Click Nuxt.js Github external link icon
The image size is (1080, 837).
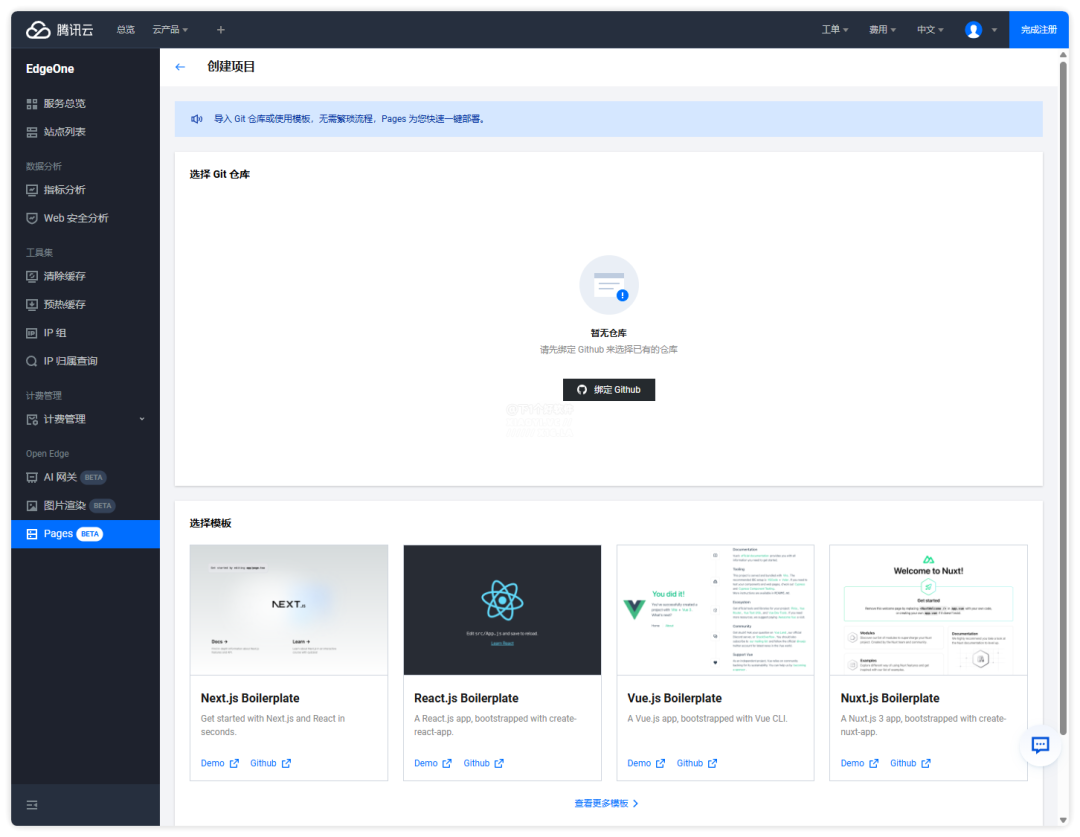[926, 763]
